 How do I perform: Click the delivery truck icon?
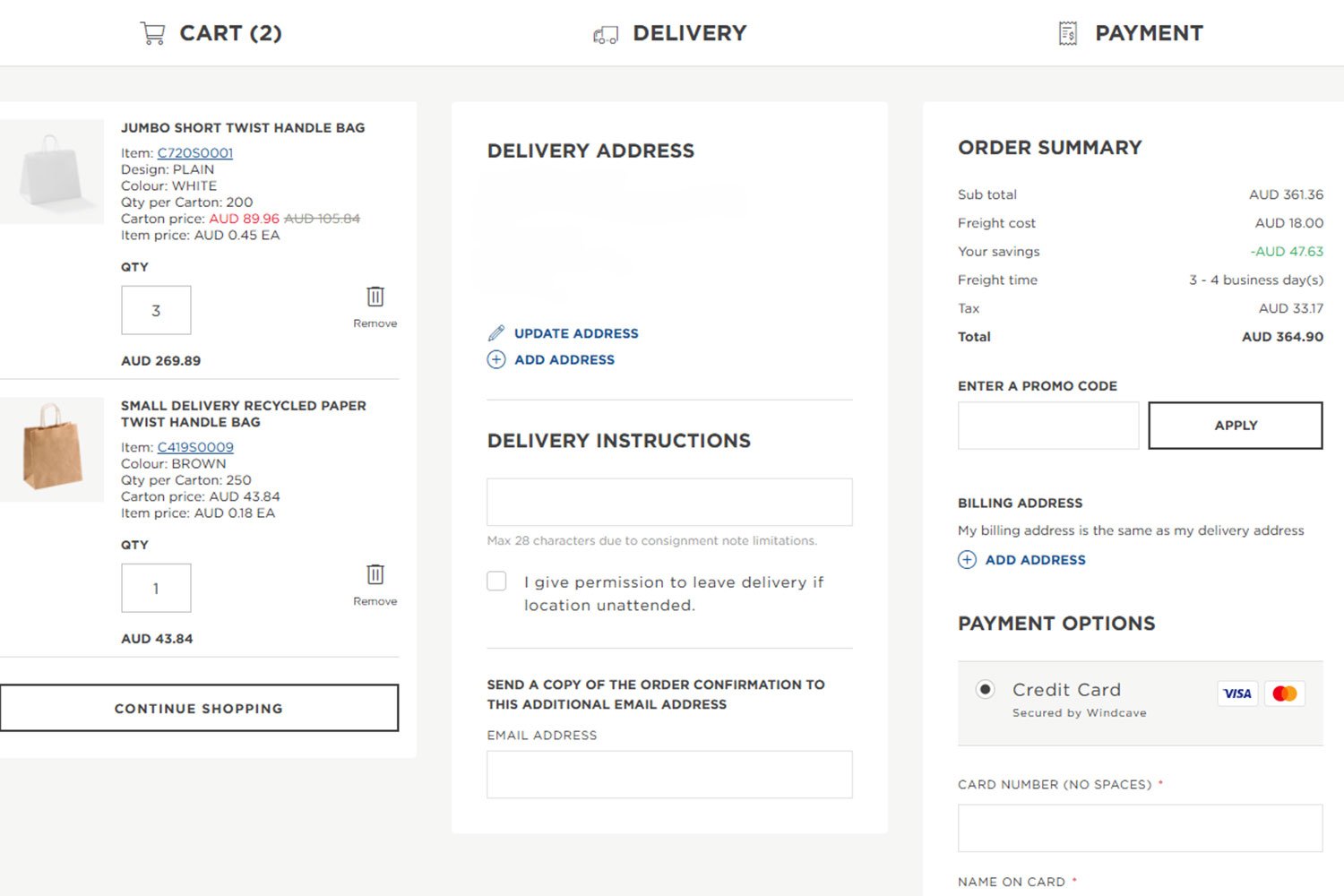coord(606,35)
